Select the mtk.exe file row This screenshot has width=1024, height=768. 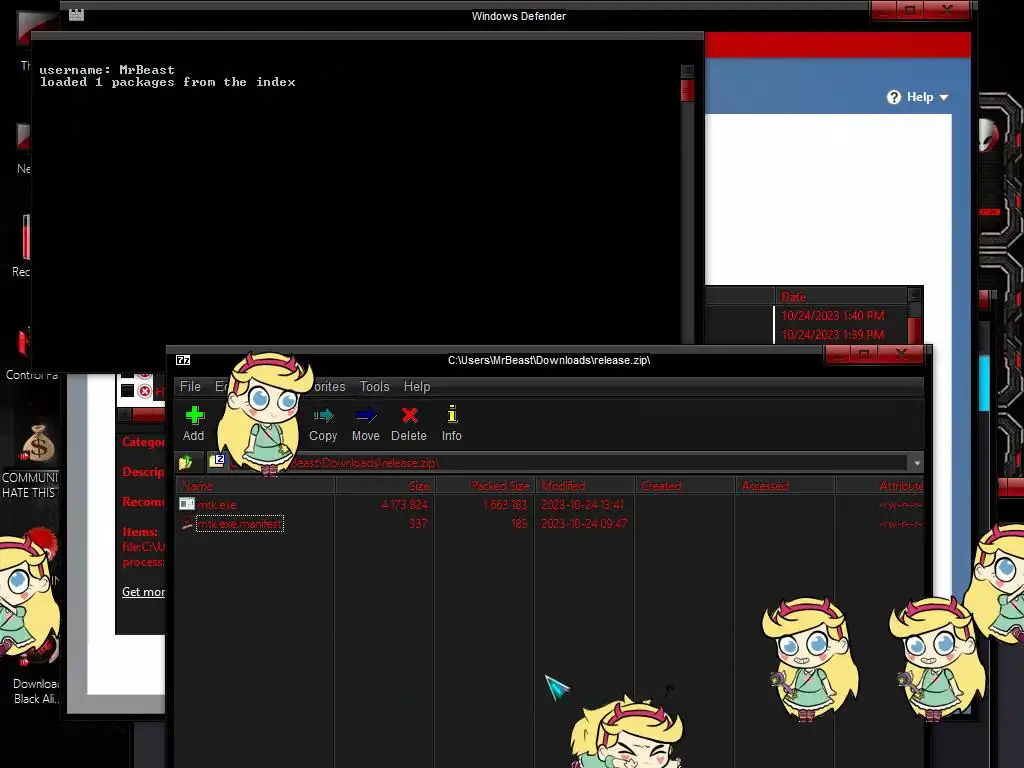coord(551,505)
